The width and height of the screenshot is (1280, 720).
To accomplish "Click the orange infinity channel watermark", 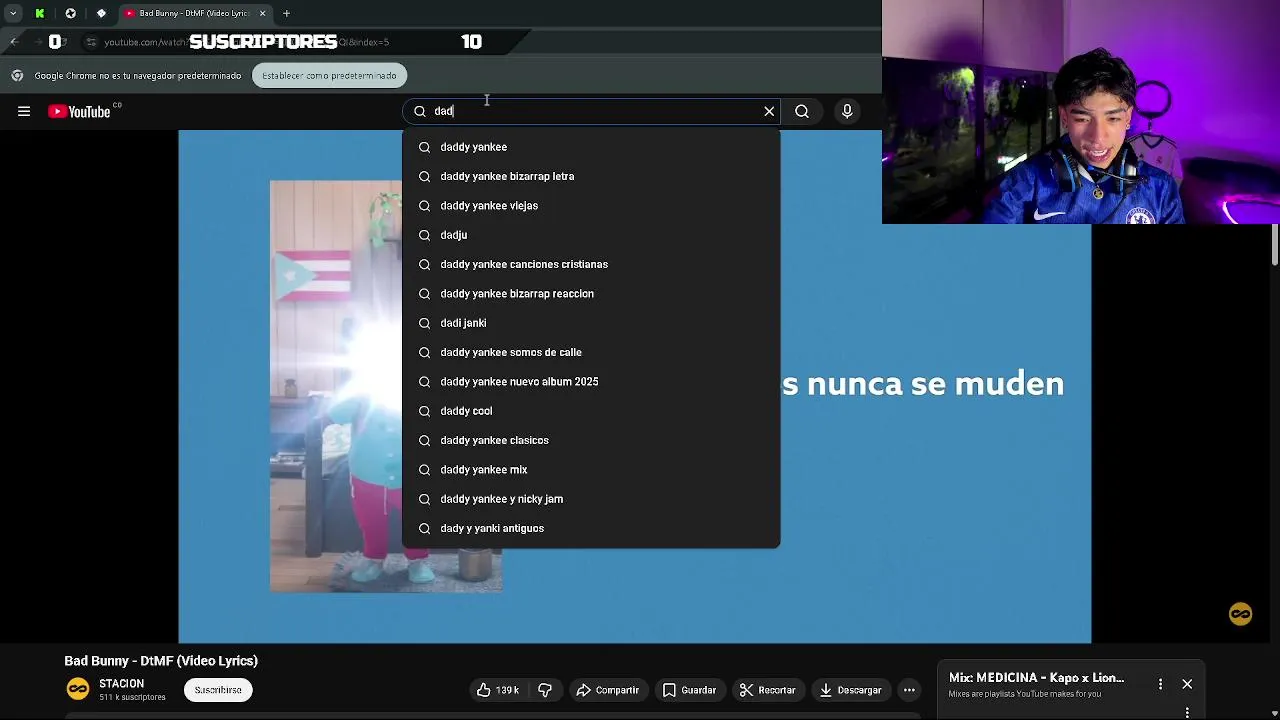I will coord(1240,614).
